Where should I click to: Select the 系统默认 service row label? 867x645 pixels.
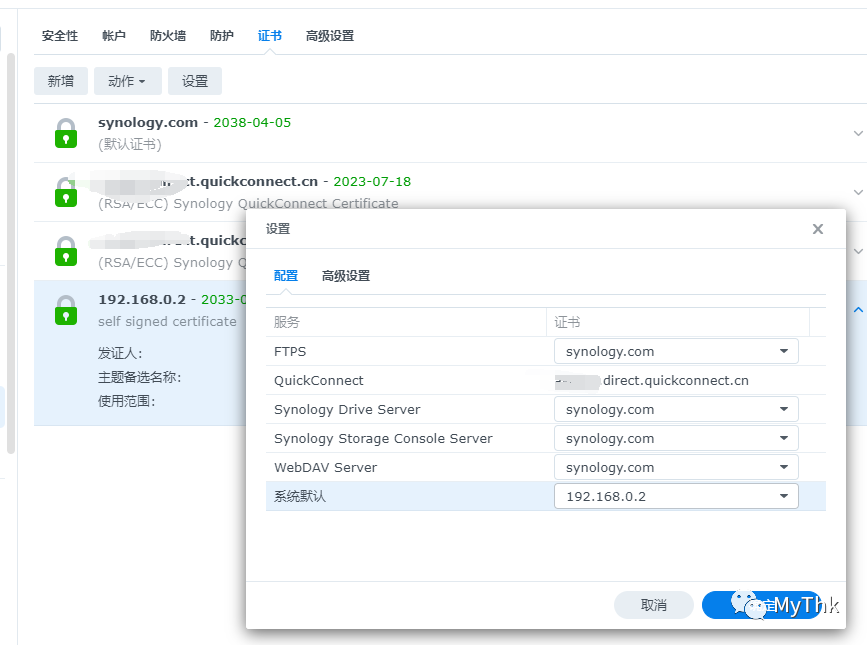pos(300,496)
